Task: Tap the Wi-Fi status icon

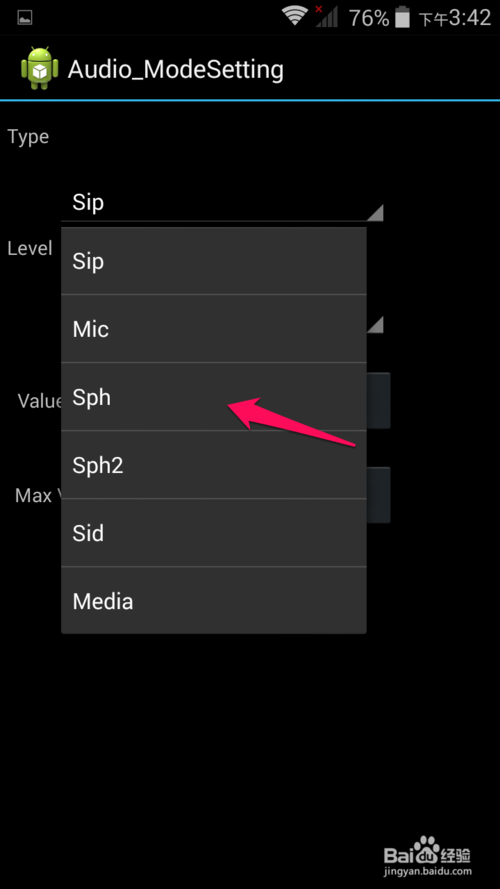Action: 295,16
